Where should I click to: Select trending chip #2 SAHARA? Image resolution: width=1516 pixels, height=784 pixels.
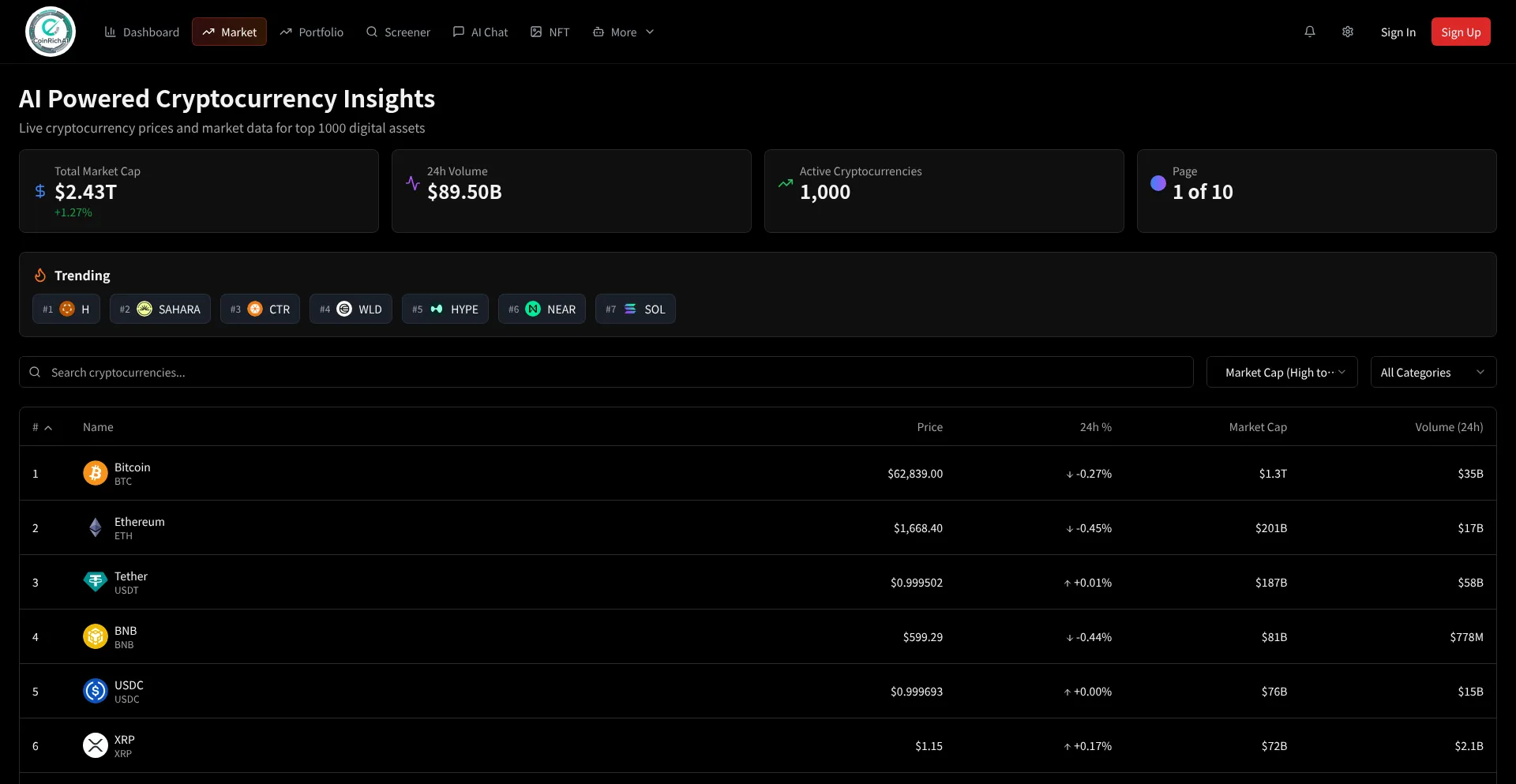coord(160,309)
